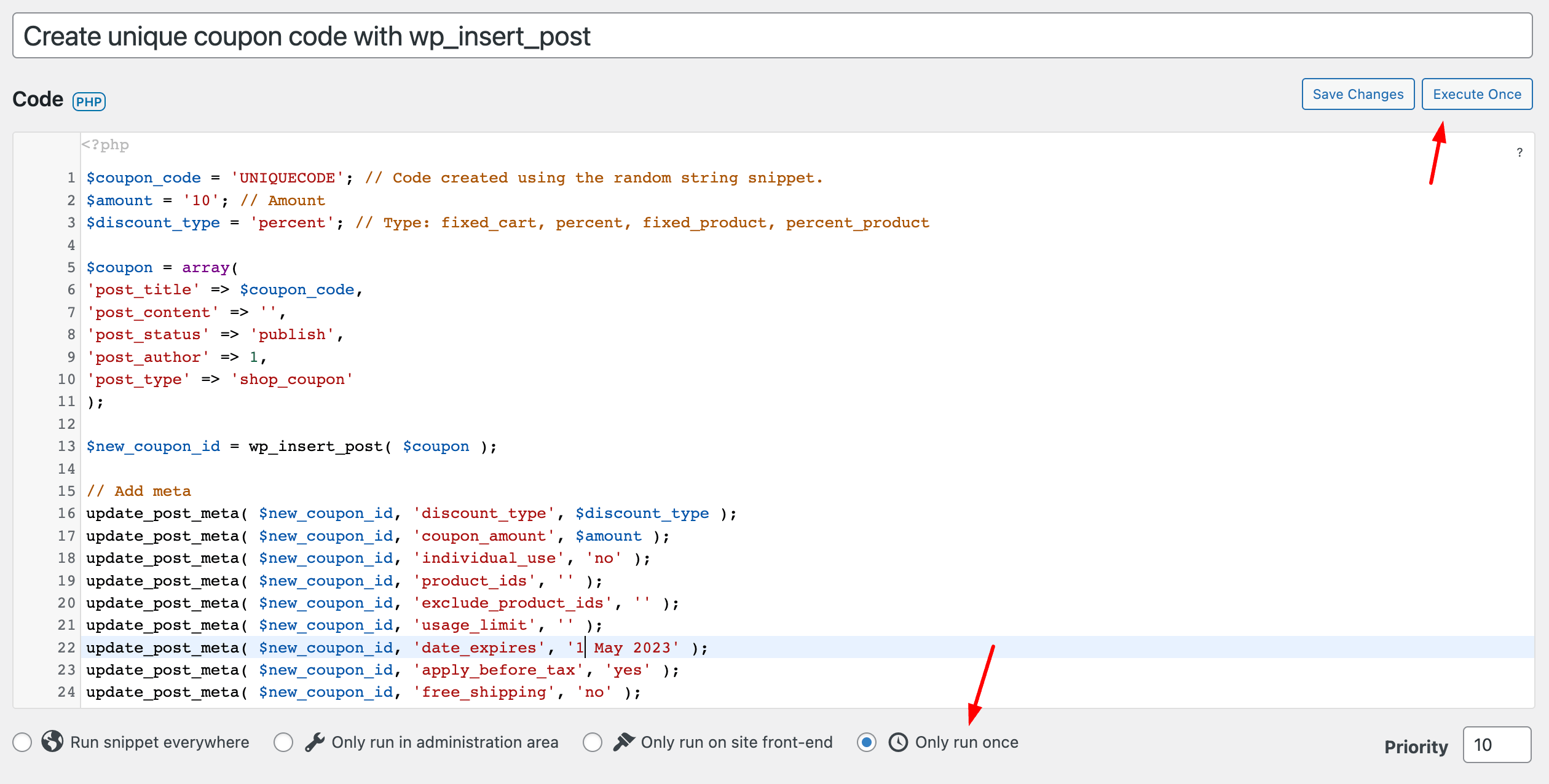Select Only run in administration area option
The image size is (1549, 784).
(283, 742)
